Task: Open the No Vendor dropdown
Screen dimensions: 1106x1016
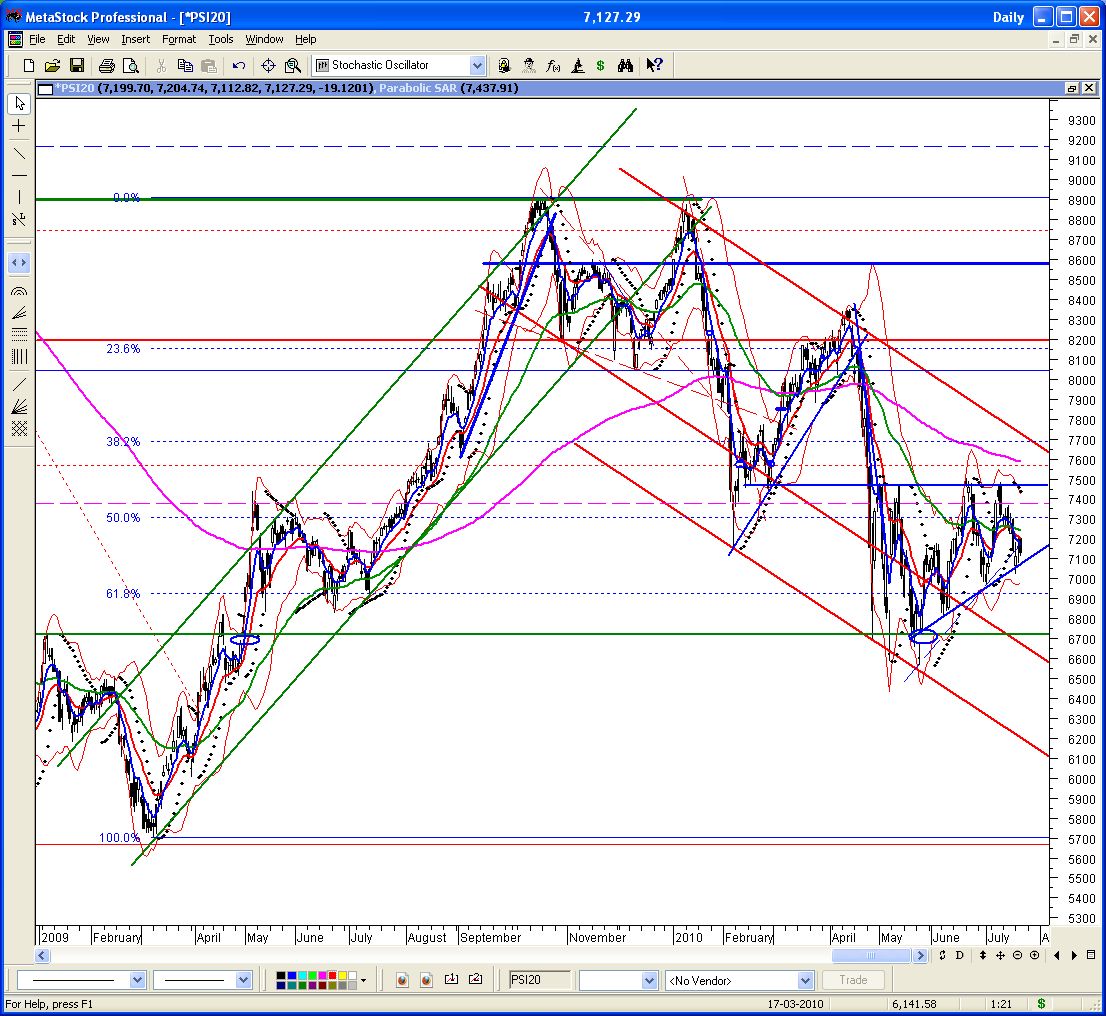Action: [805, 980]
